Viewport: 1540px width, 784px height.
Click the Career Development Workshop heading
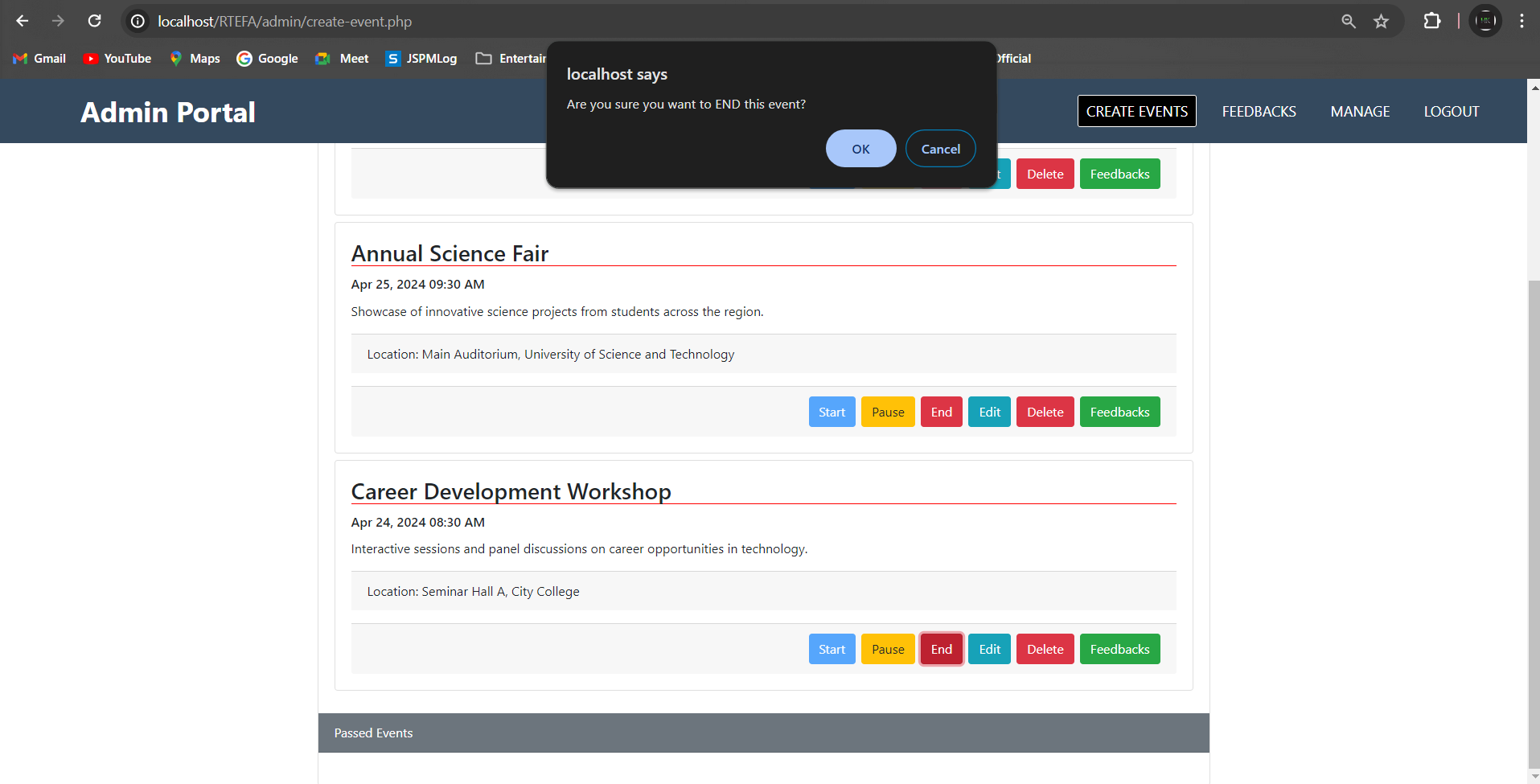coord(511,491)
